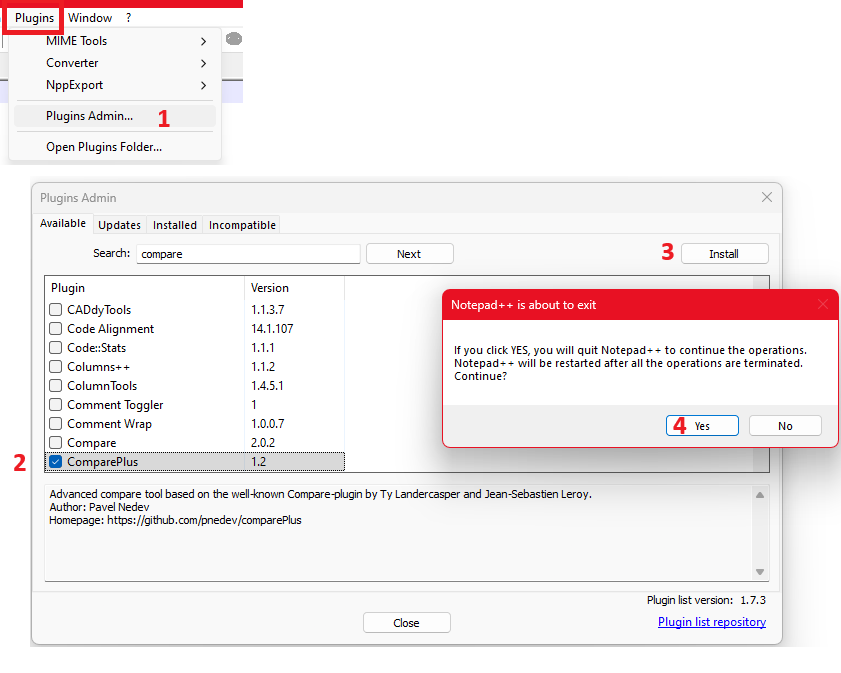Switch to the Available tab

[x=63, y=224]
